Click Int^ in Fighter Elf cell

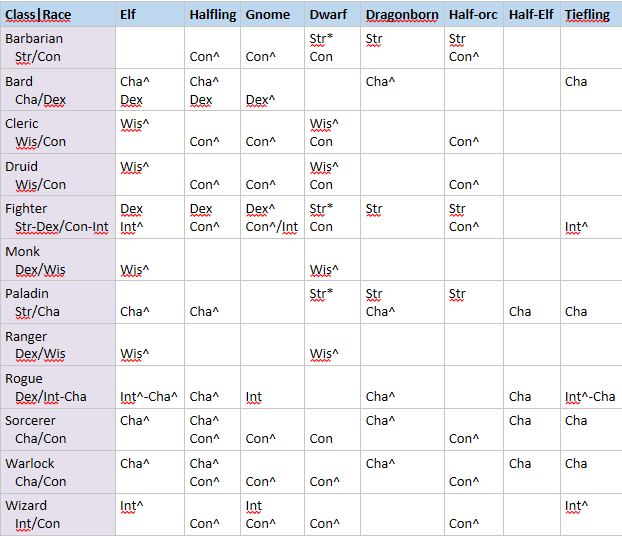pos(131,227)
